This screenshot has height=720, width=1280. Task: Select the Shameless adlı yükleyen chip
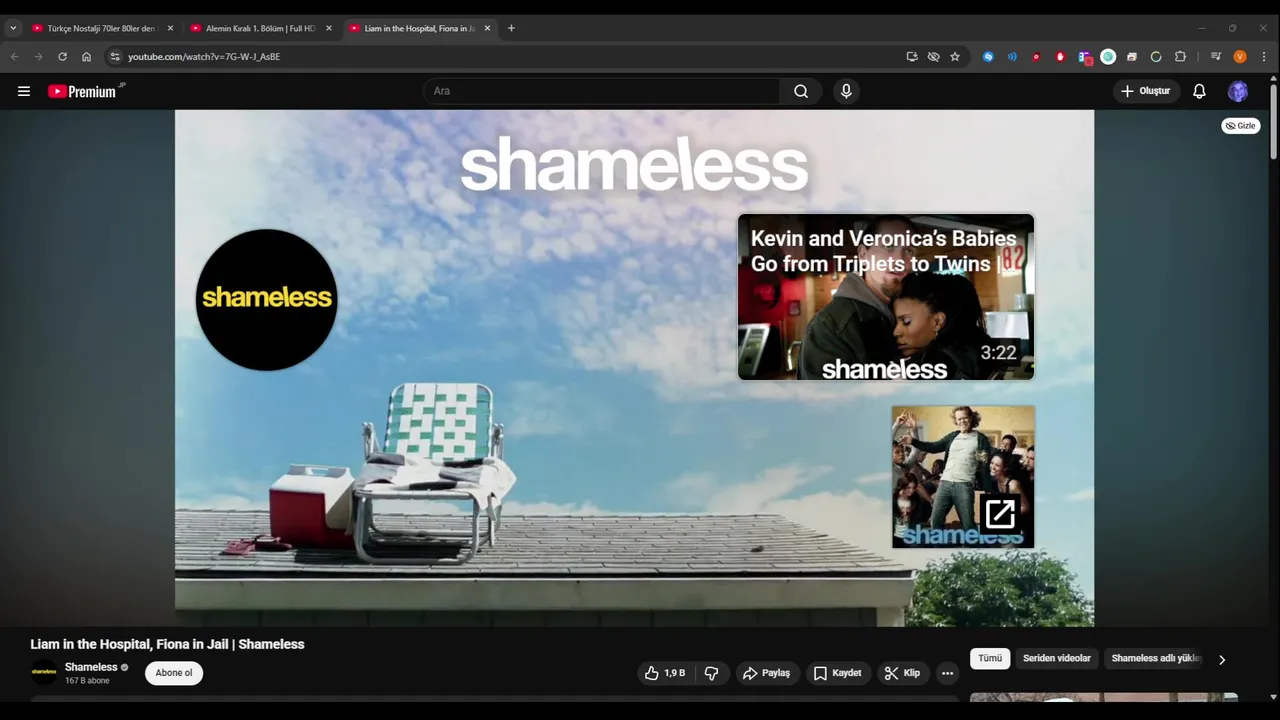(1156, 658)
